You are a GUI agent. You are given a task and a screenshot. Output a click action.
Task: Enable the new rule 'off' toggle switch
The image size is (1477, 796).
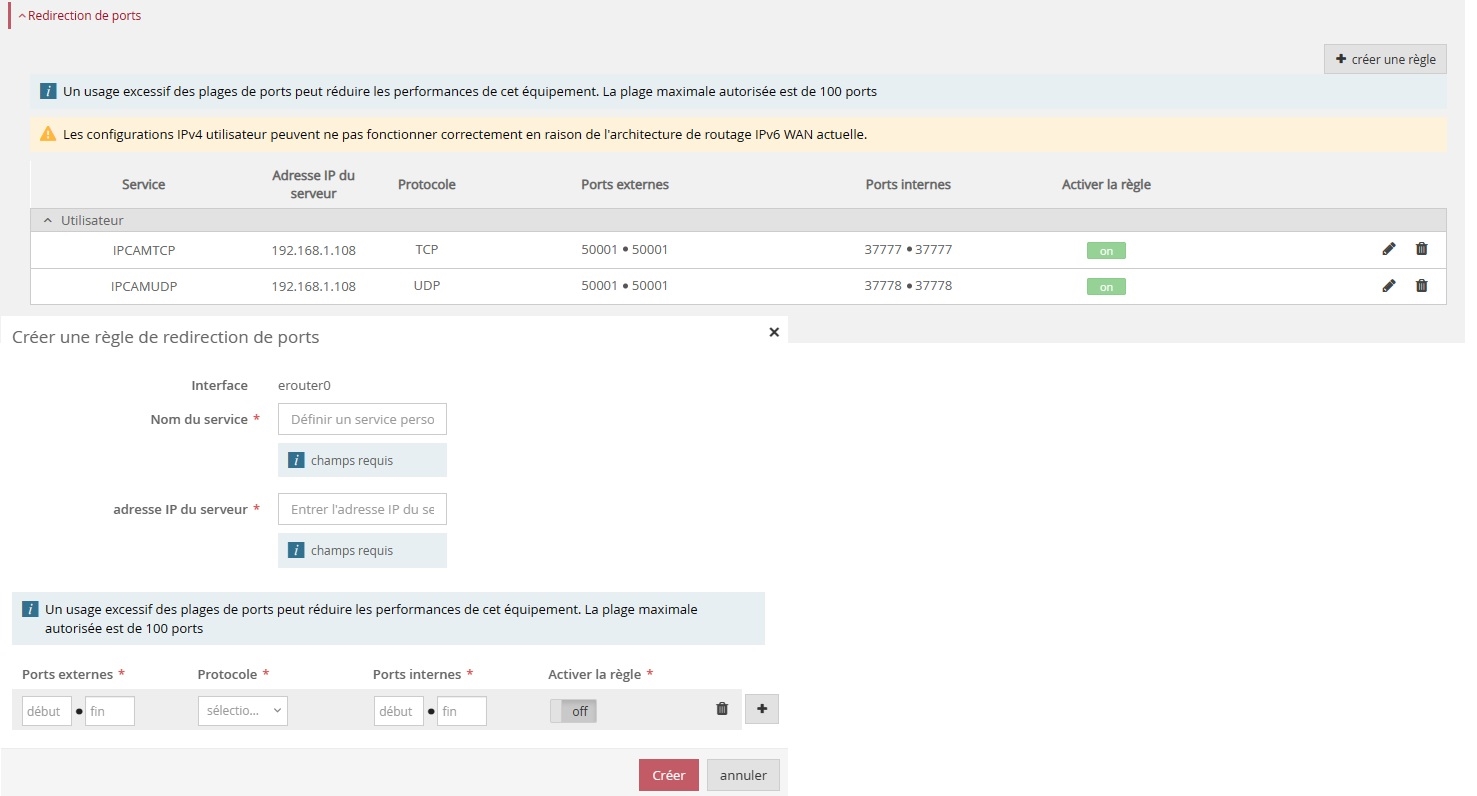tap(573, 711)
